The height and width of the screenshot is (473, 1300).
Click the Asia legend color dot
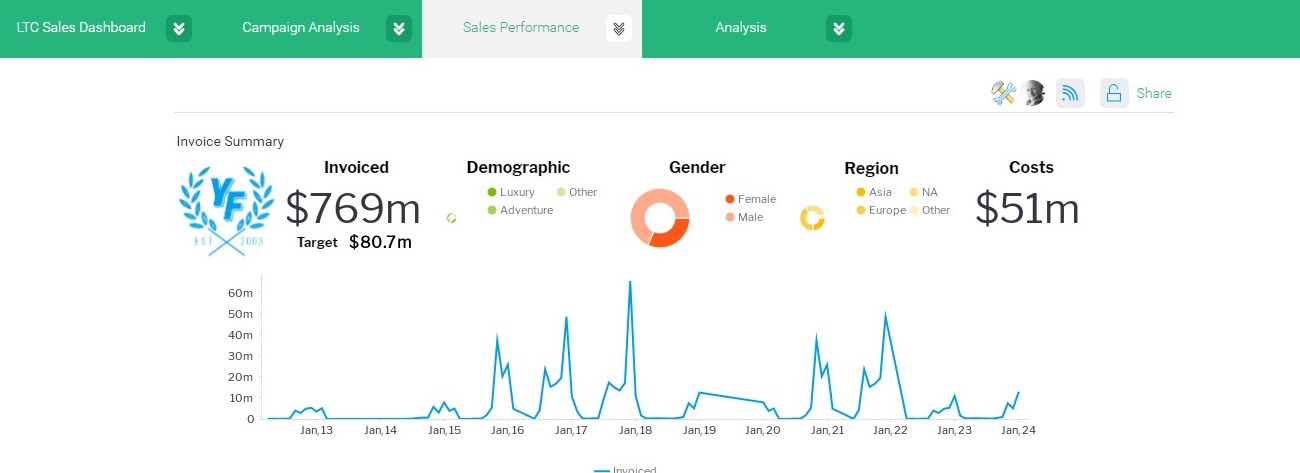click(861, 192)
